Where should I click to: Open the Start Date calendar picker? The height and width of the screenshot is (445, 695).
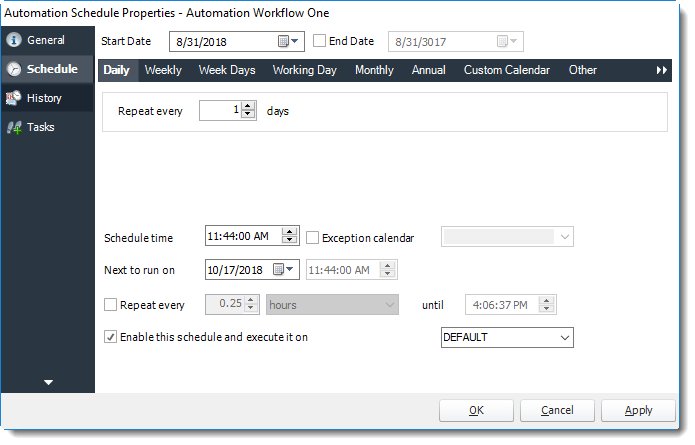click(x=288, y=42)
